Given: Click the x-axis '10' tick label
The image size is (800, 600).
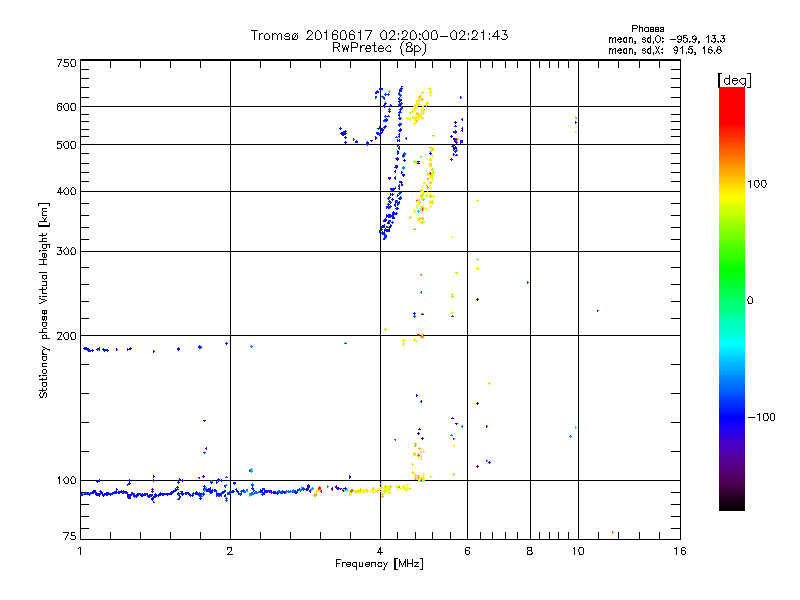Looking at the screenshot, I should pyautogui.click(x=578, y=551).
